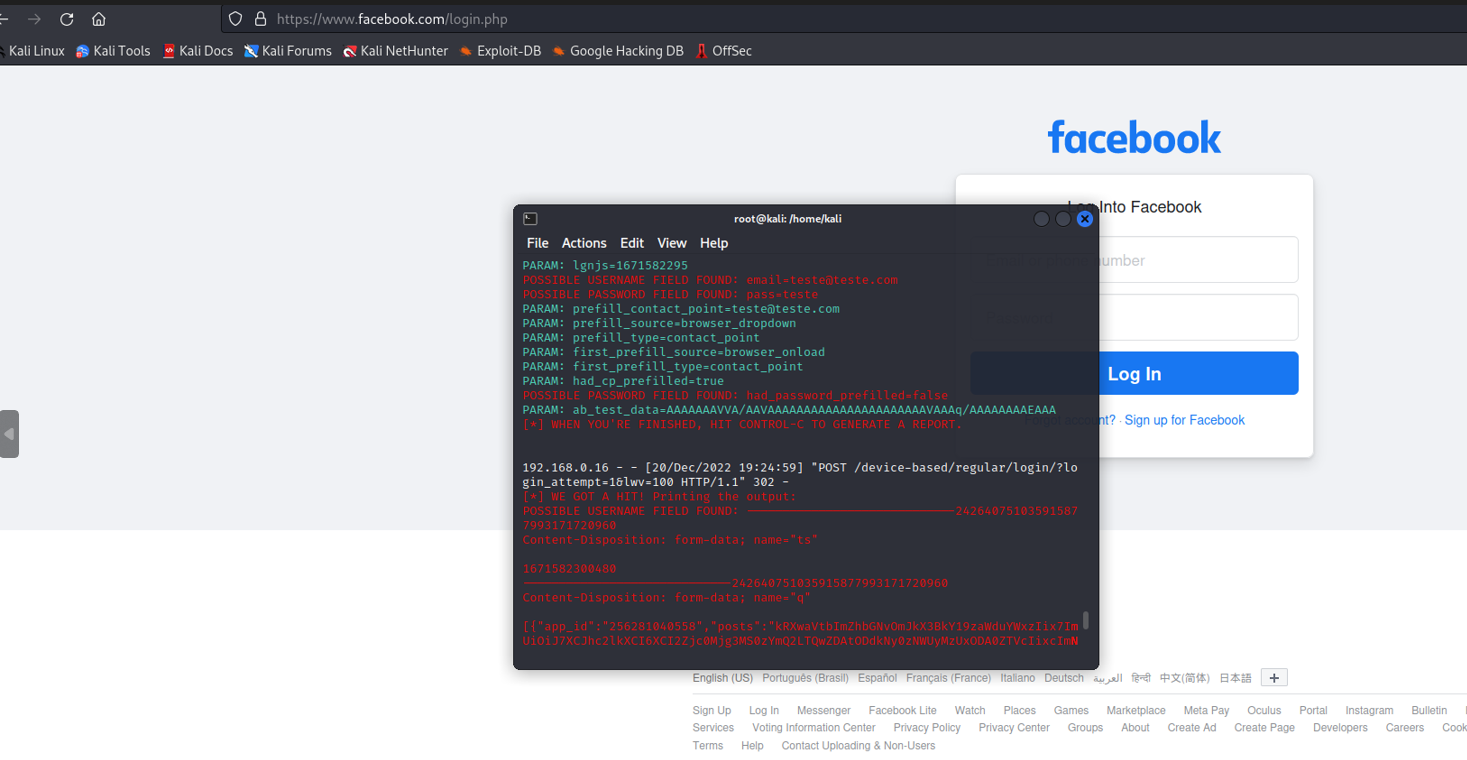Click the blue Log In button
1467x760 pixels.
[1134, 373]
